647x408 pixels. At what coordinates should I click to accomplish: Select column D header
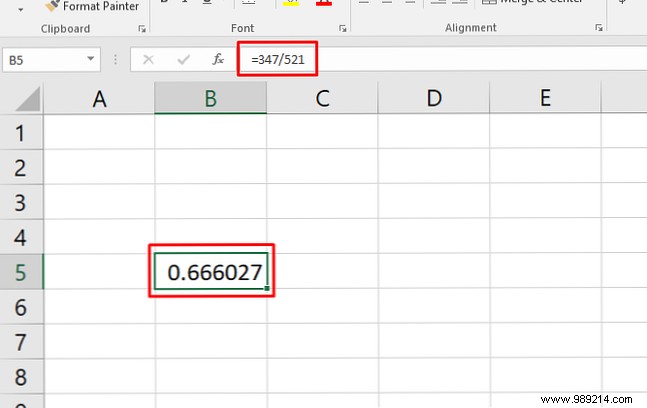[434, 99]
